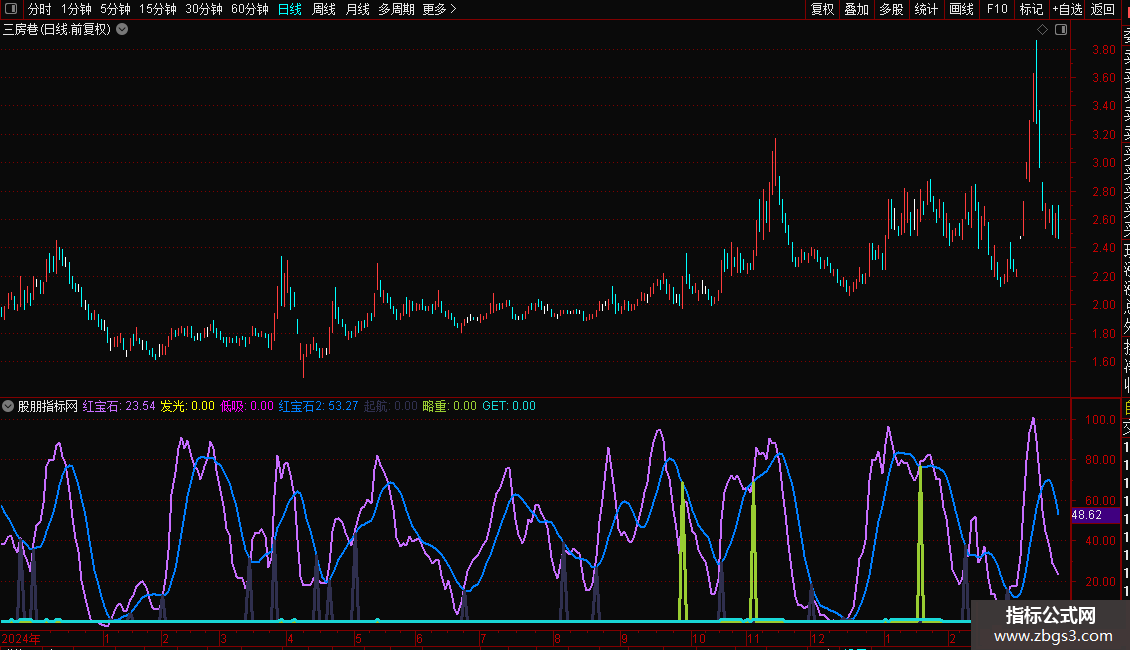This screenshot has height=650, width=1130.
Task: Open the 复权 adjustment options
Action: coord(822,9)
